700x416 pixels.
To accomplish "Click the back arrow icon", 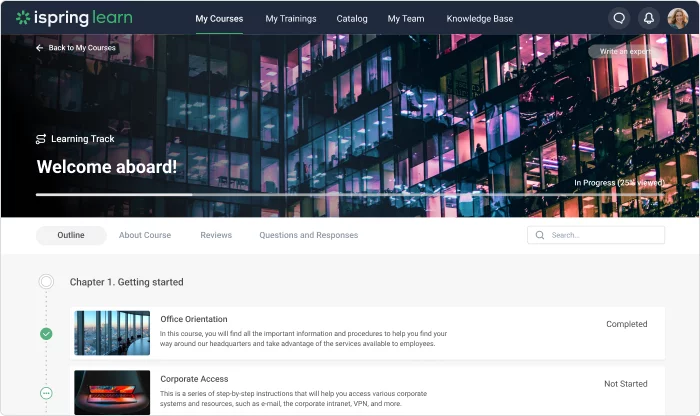I will [x=40, y=48].
